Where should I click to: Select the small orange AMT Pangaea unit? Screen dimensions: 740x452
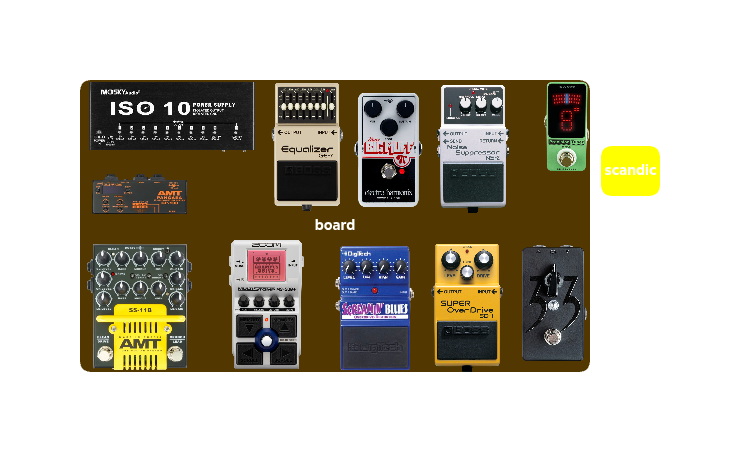[140, 195]
